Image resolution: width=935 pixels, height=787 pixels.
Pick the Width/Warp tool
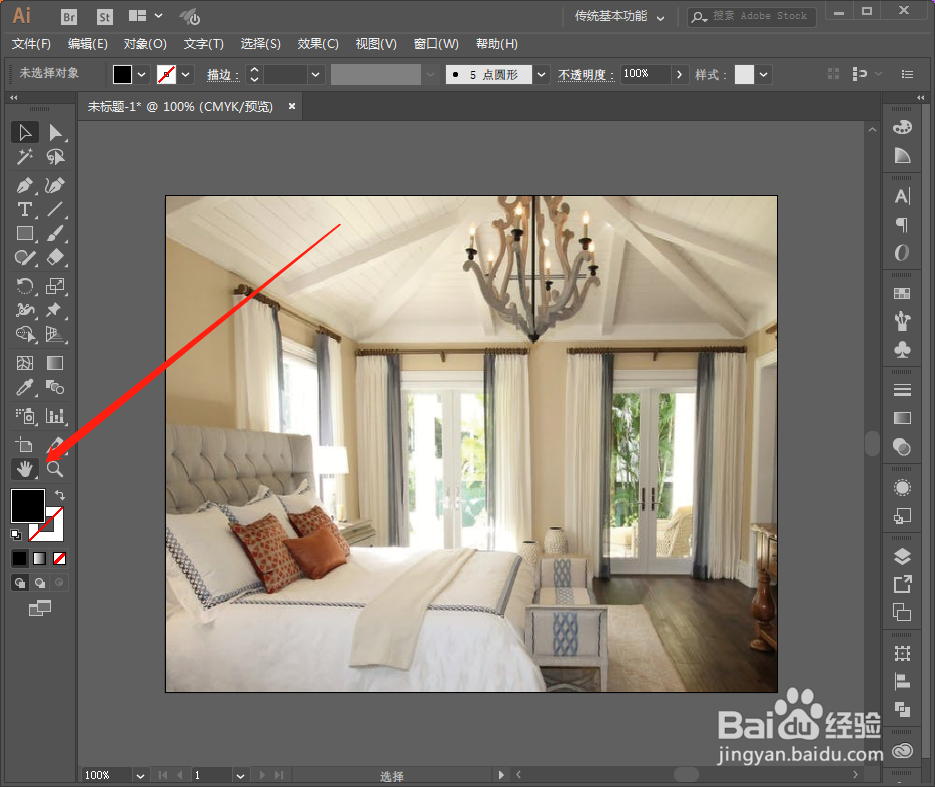tap(25, 310)
